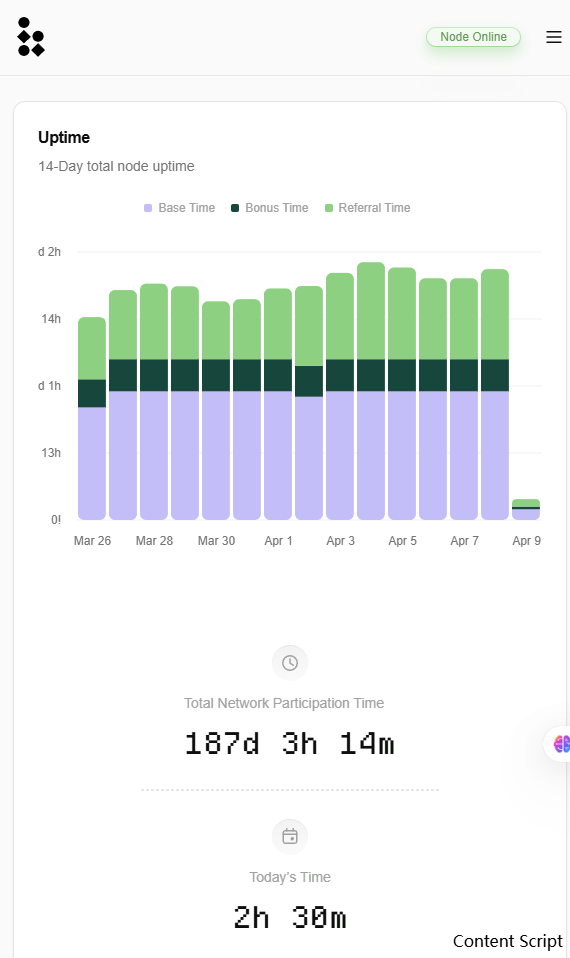Click the '13h' y-axis label

click(51, 453)
